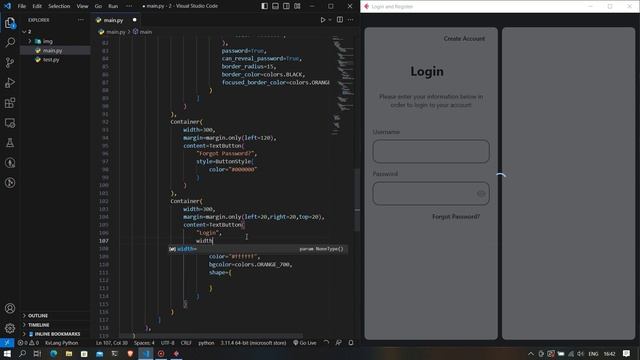640x360 pixels.
Task: Open the Search view in activity bar
Action: coord(10,42)
